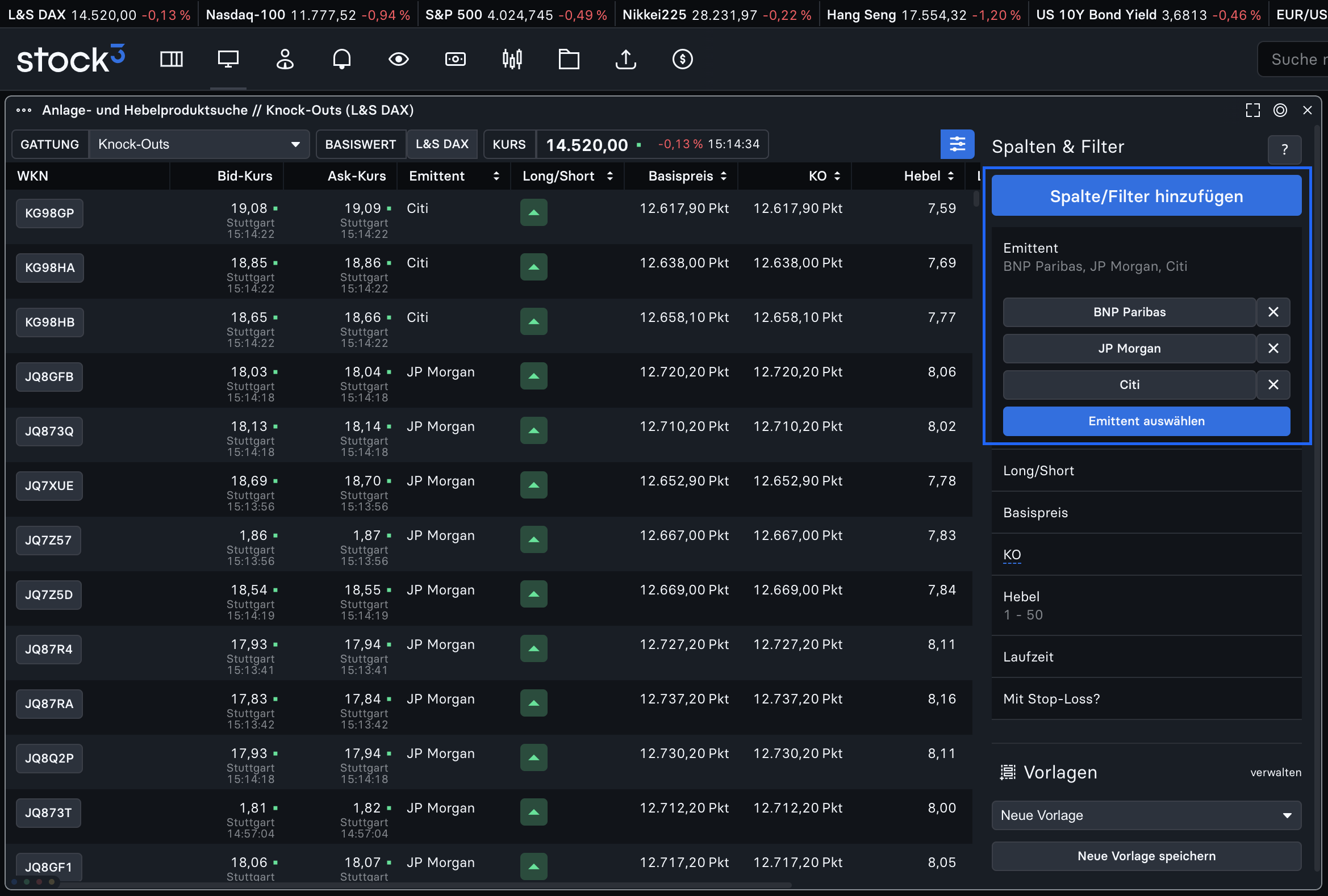Viewport: 1328px width, 896px height.
Task: Click the vertical table scrollbar thumb
Action: click(976, 199)
